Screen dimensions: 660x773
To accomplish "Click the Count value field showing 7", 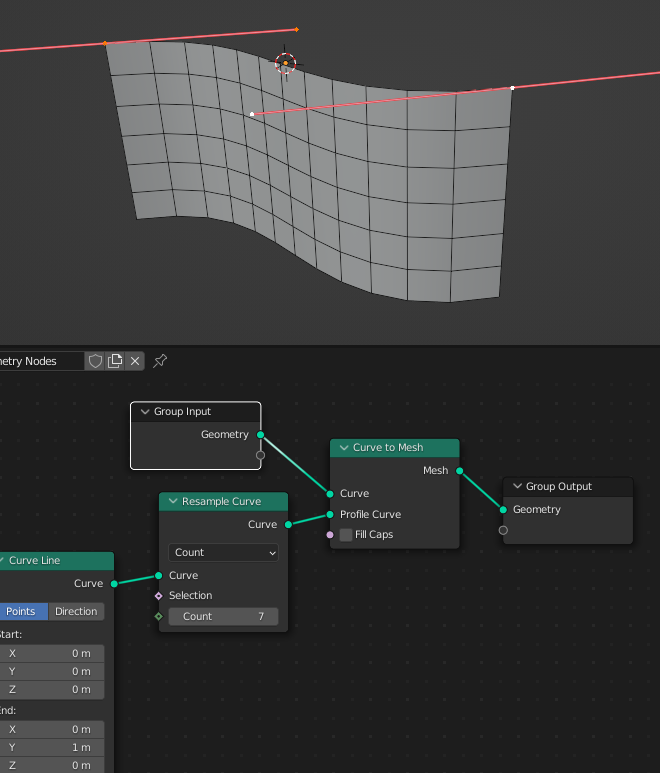I will [223, 617].
